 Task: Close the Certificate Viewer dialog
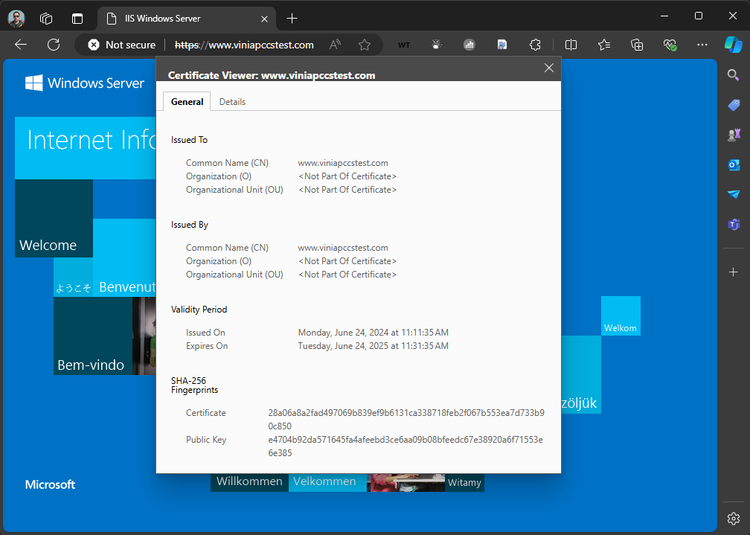click(549, 68)
